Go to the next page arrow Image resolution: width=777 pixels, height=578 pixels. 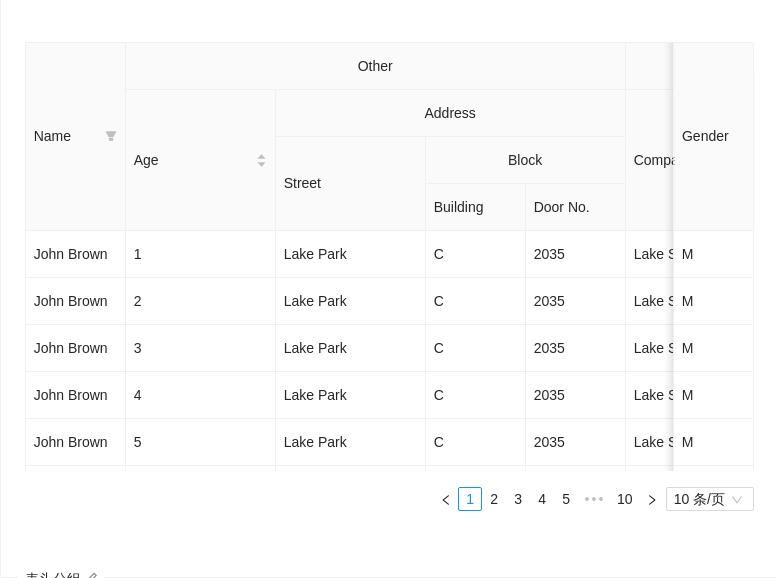click(652, 500)
